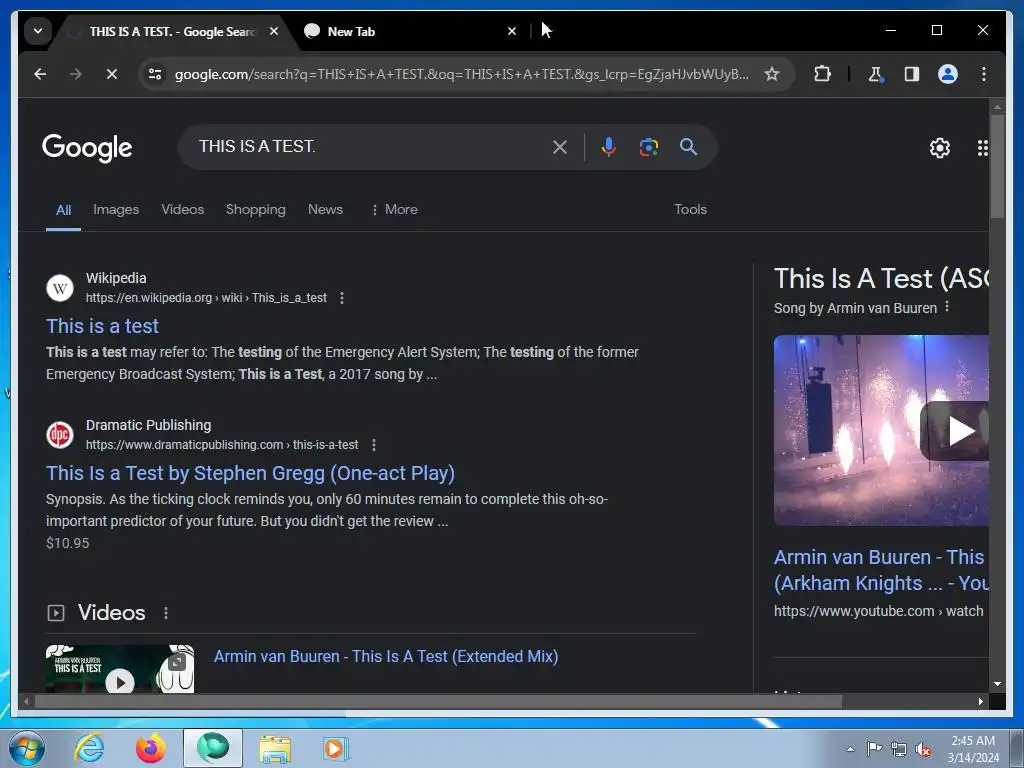Open Google quick settings gear
Screen dimensions: 1024x768
click(x=940, y=148)
